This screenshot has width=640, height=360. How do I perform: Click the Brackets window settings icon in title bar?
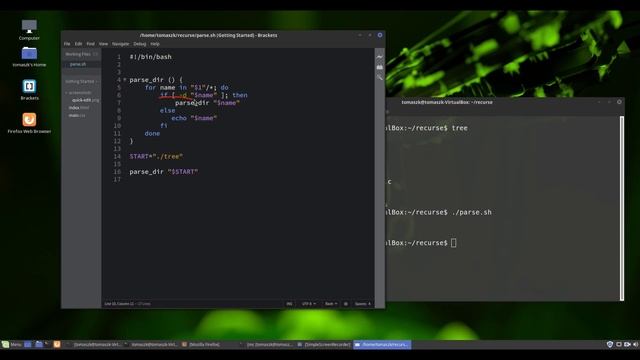pyautogui.click(x=380, y=35)
